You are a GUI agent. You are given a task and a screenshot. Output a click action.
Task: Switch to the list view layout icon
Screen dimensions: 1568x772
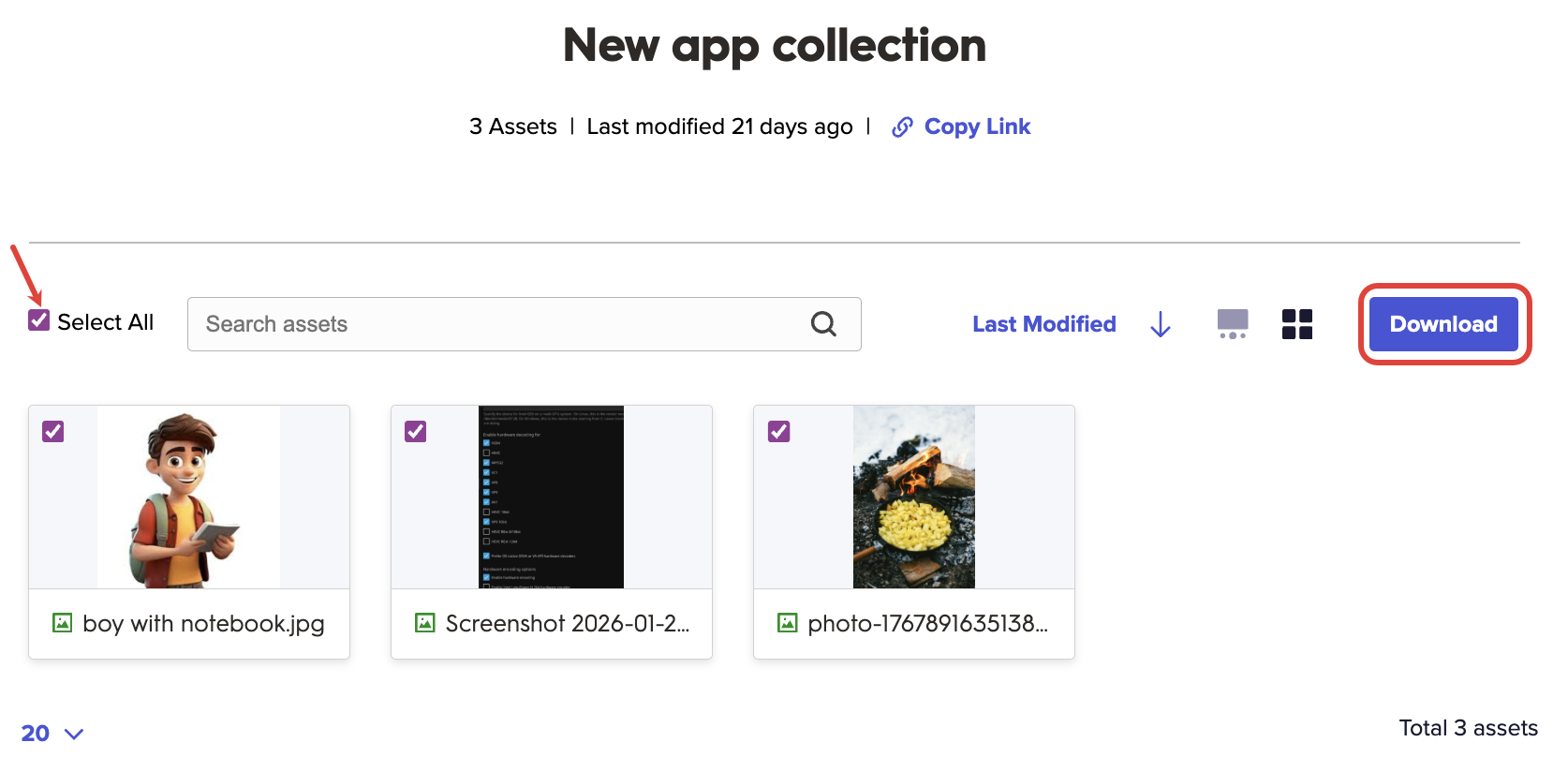click(1232, 324)
